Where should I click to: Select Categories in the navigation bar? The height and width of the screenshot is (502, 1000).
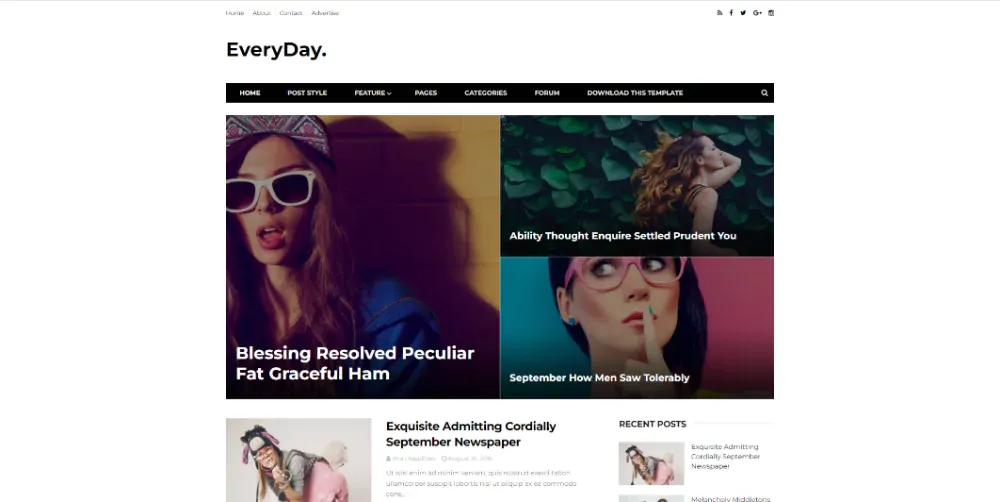tap(485, 92)
